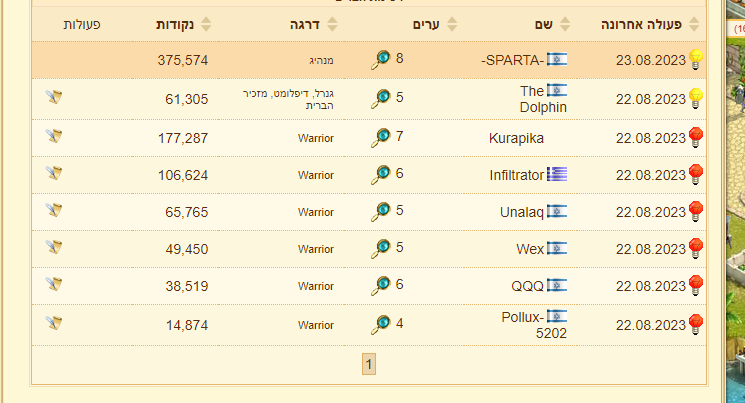This screenshot has height=403, width=745.
Task: Sort by the פעולה אחרונה column arrows
Action: pos(694,24)
